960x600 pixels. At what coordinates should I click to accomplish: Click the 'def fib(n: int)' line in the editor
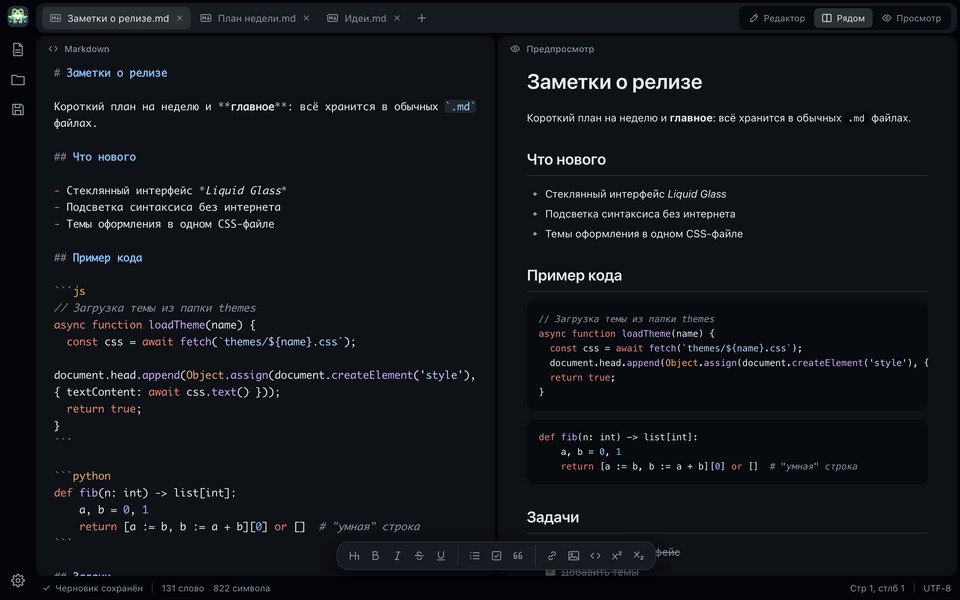(x=144, y=493)
